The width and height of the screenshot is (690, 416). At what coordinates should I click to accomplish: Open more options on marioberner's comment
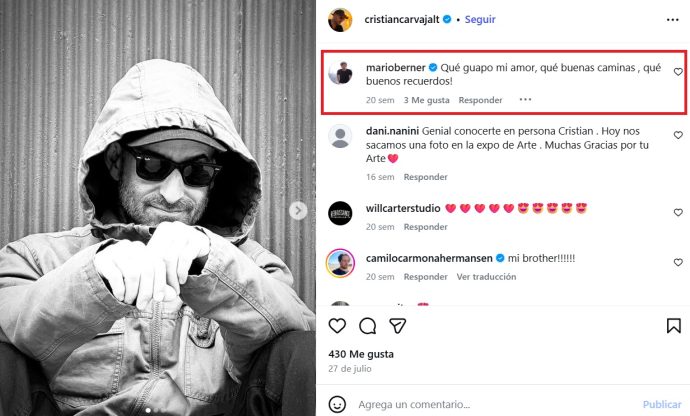pos(525,100)
